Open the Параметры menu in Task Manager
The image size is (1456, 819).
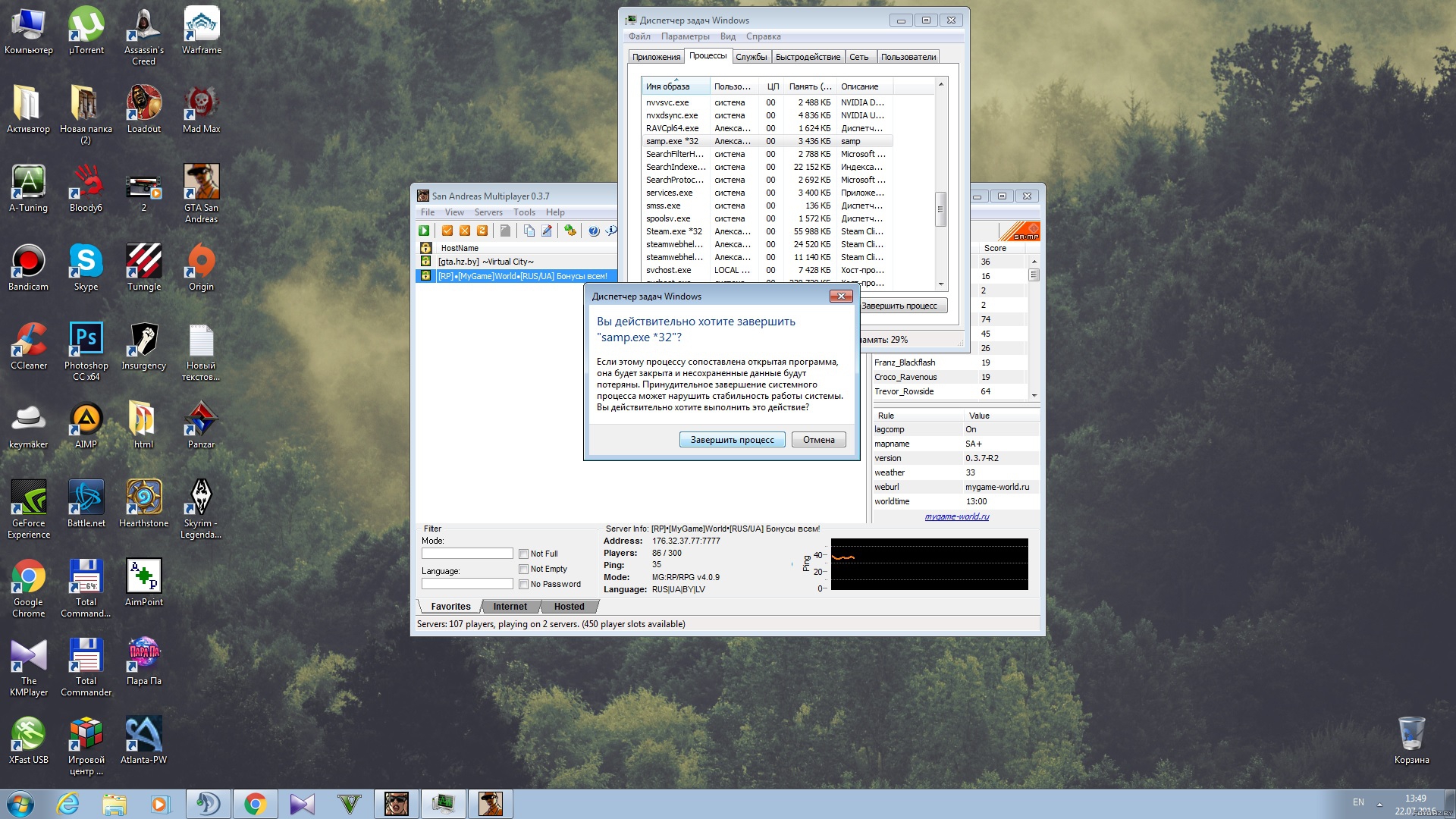[x=685, y=36]
